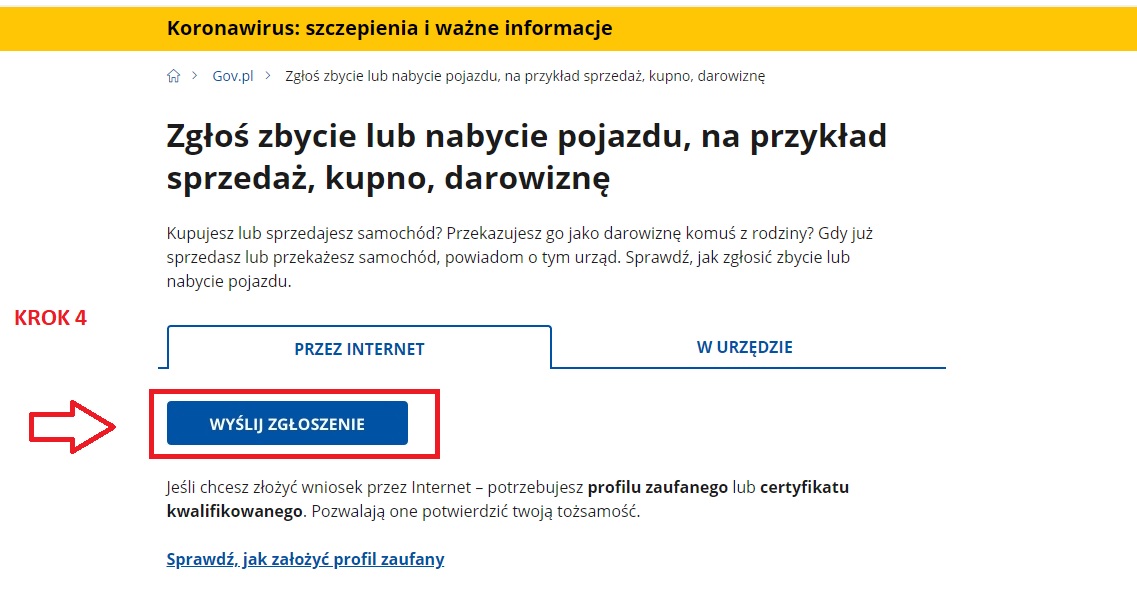This screenshot has height=591, width=1137.
Task: Click the red highlight rectangle around the button
Action: 299,391
